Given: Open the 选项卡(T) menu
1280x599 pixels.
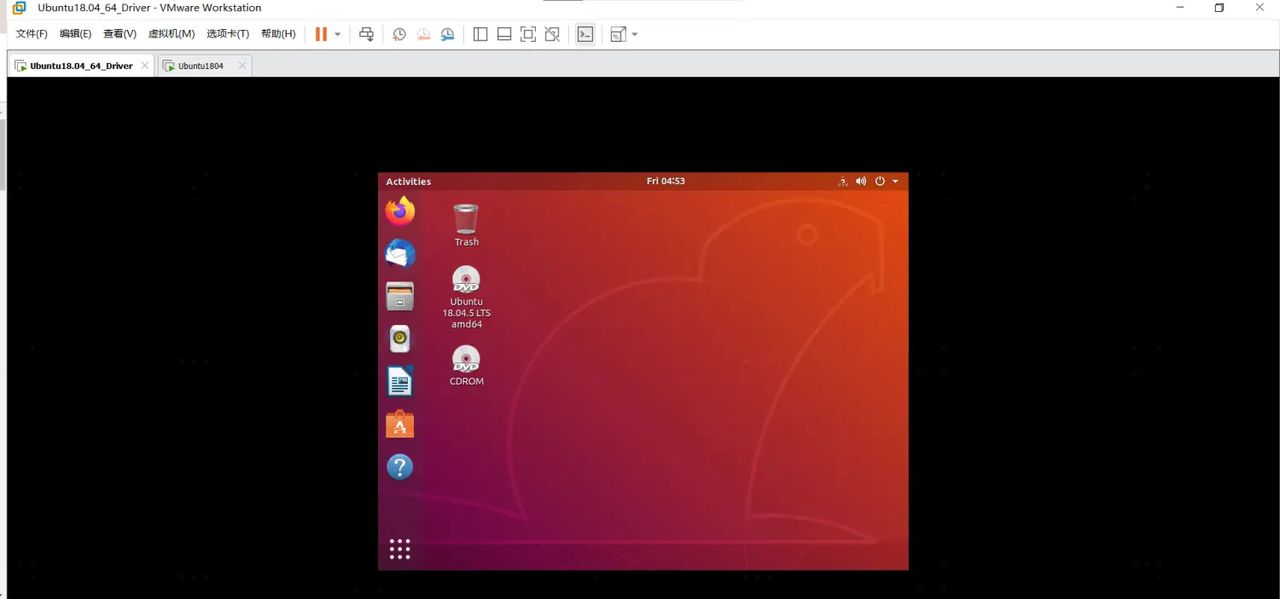Looking at the screenshot, I should tap(227, 34).
